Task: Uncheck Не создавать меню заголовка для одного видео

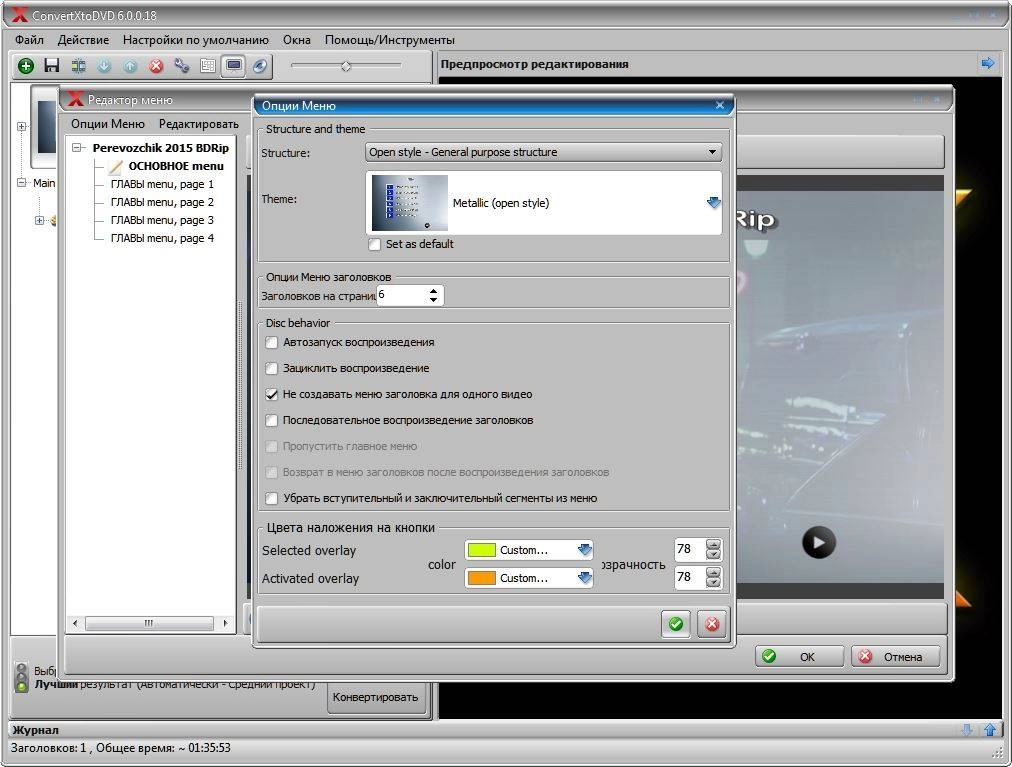Action: (x=272, y=394)
